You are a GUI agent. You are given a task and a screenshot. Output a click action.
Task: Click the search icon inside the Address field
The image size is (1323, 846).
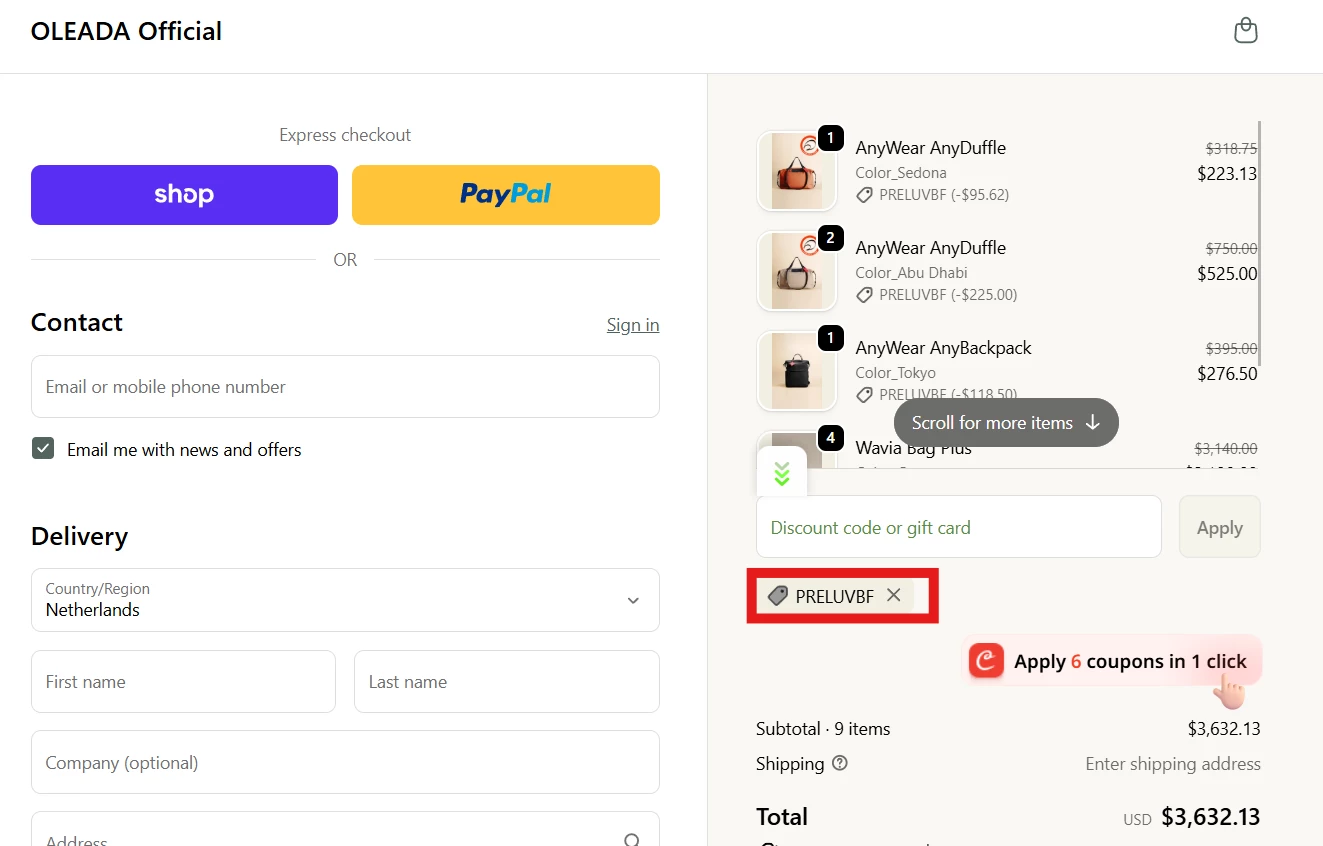pos(632,841)
